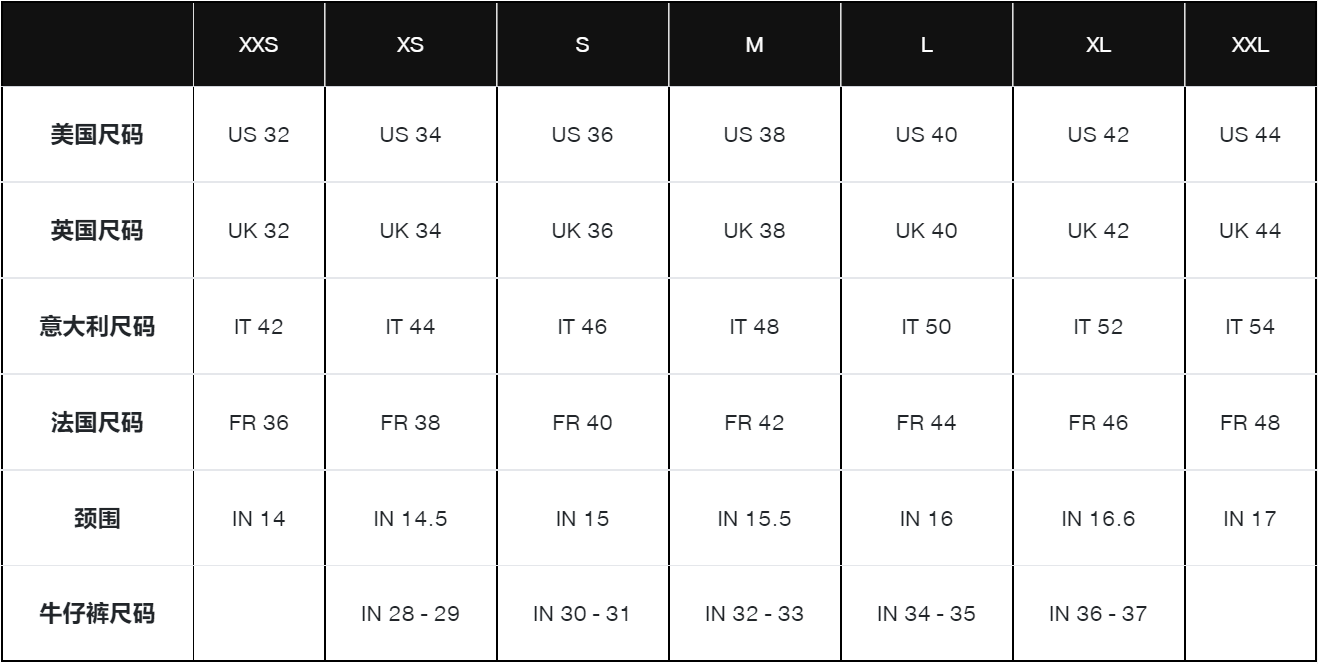The height and width of the screenshot is (664, 1318).
Task: Click the IN 16.6 neck size cell
Action: coord(1098,519)
